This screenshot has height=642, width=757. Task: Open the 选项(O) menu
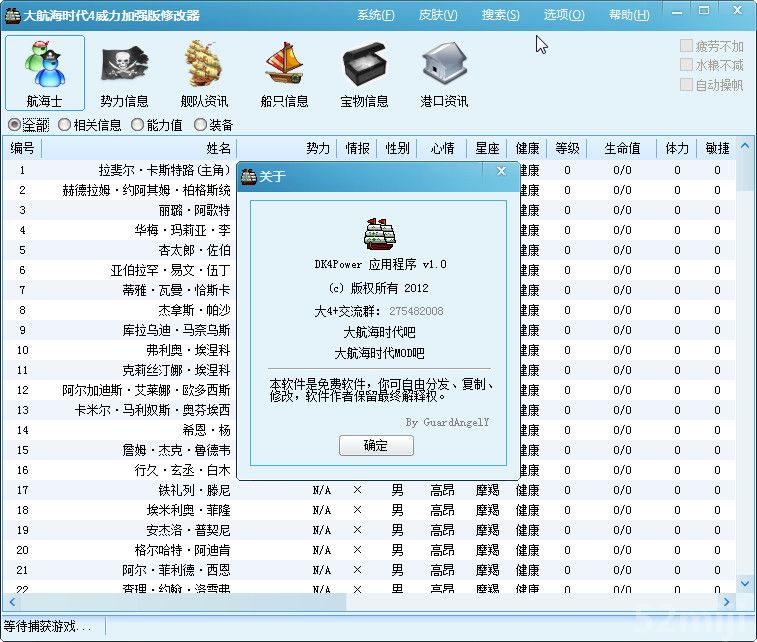pos(564,15)
